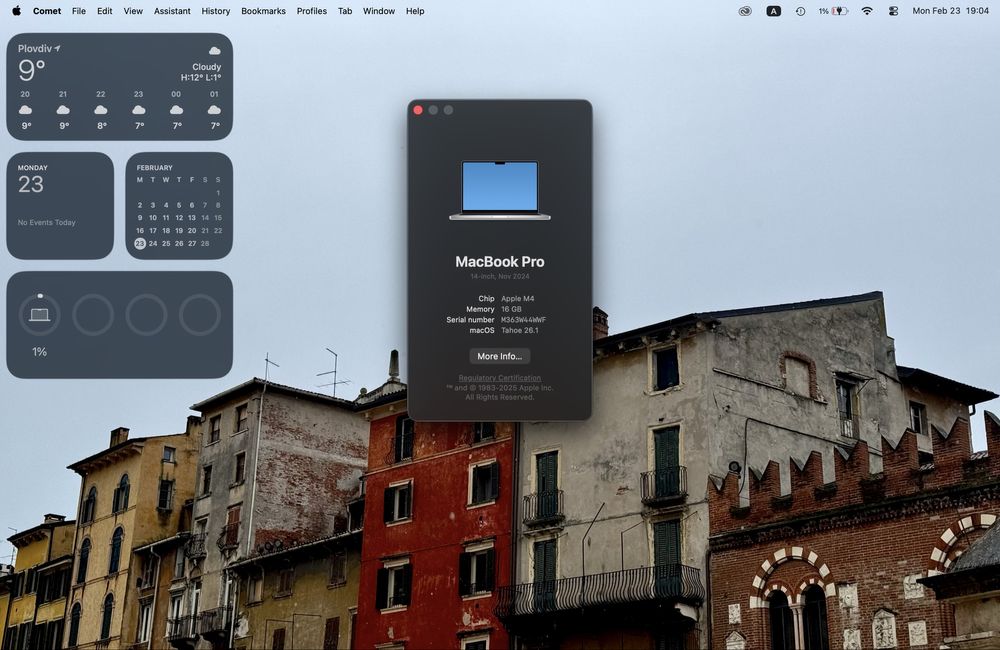
Task: Open Control Center from menu bar
Action: pyautogui.click(x=893, y=11)
